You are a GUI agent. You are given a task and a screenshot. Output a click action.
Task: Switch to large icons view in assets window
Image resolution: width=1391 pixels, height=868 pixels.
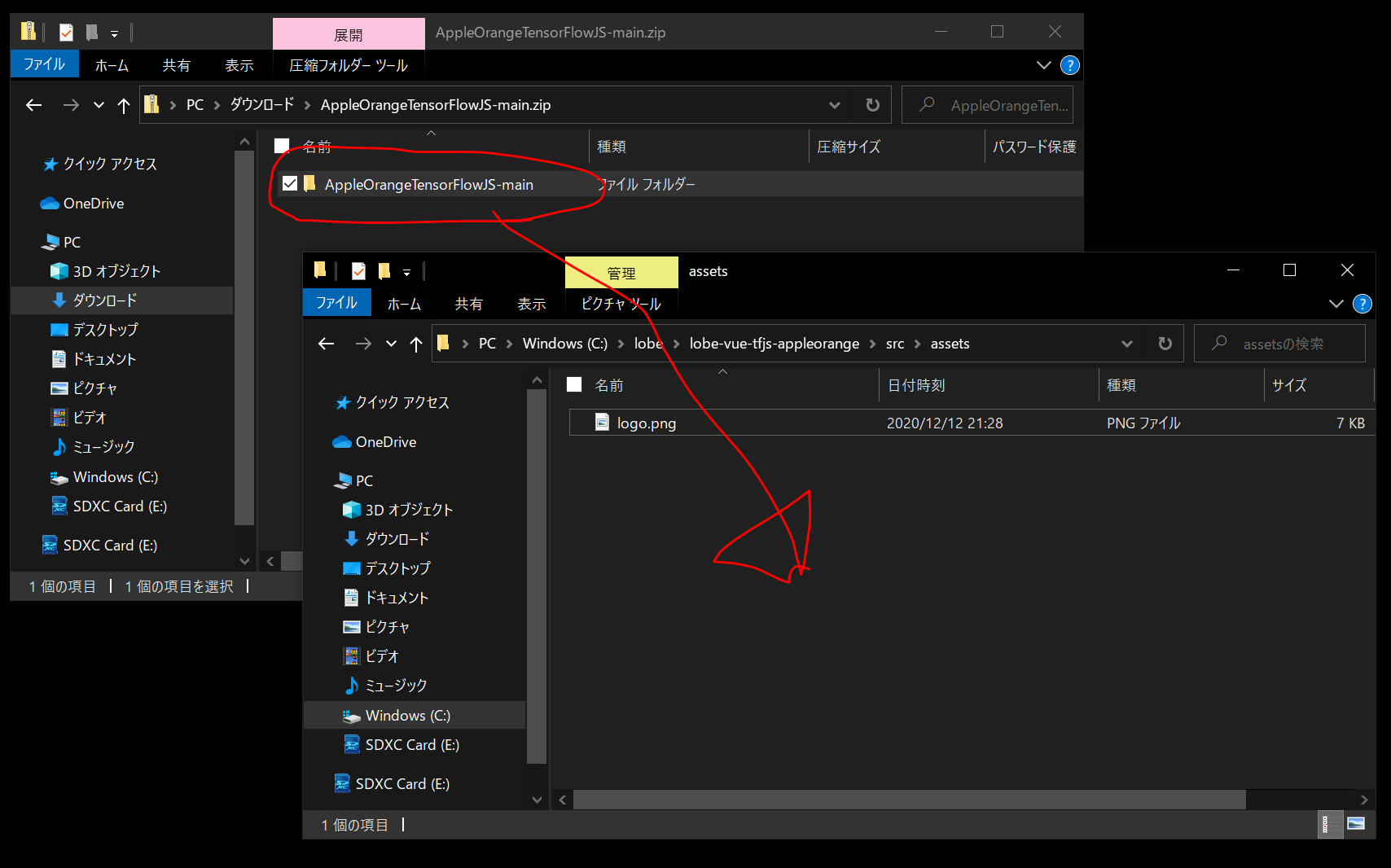1356,824
